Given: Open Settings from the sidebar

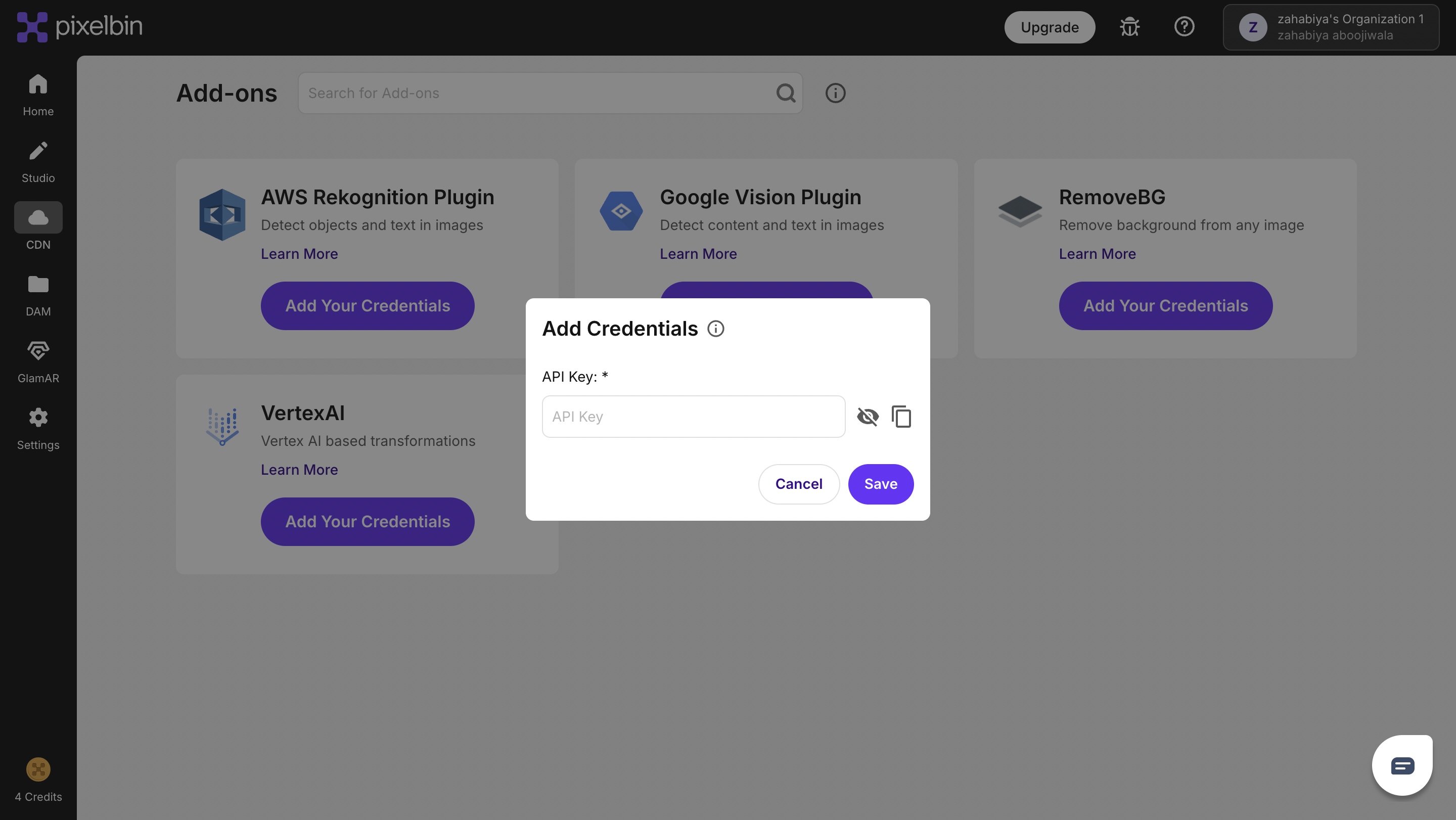Looking at the screenshot, I should (38, 428).
